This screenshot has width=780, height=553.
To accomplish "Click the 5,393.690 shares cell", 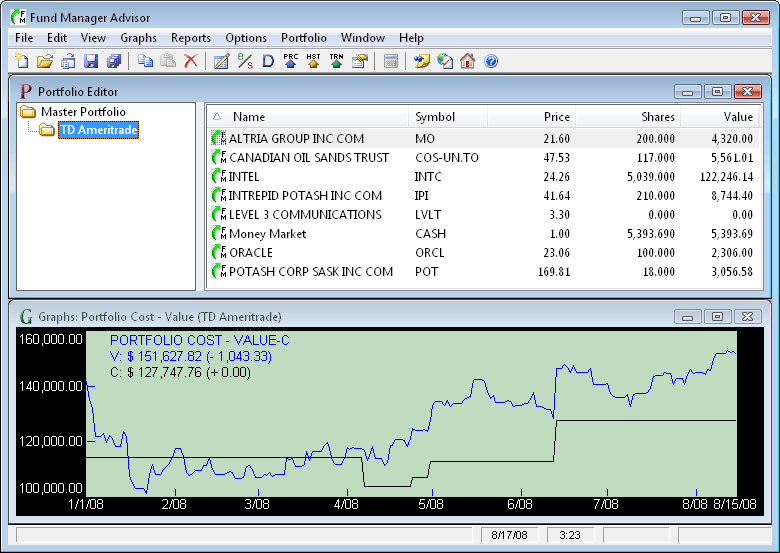I will [651, 234].
